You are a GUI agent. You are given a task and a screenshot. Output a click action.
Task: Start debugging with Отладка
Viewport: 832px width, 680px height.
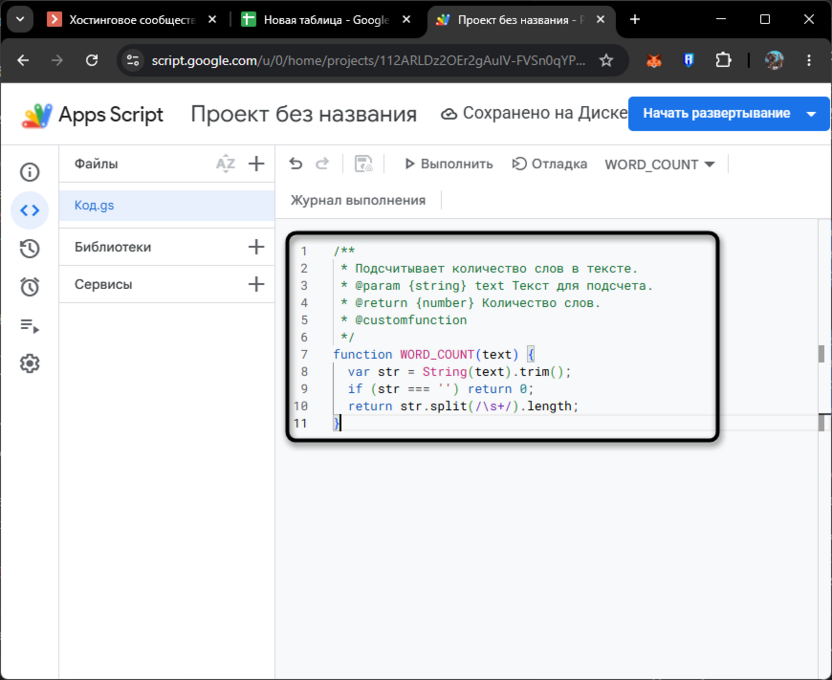[550, 164]
